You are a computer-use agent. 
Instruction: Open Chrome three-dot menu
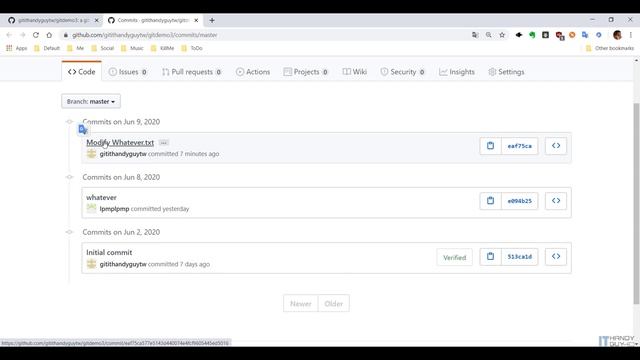(x=631, y=35)
